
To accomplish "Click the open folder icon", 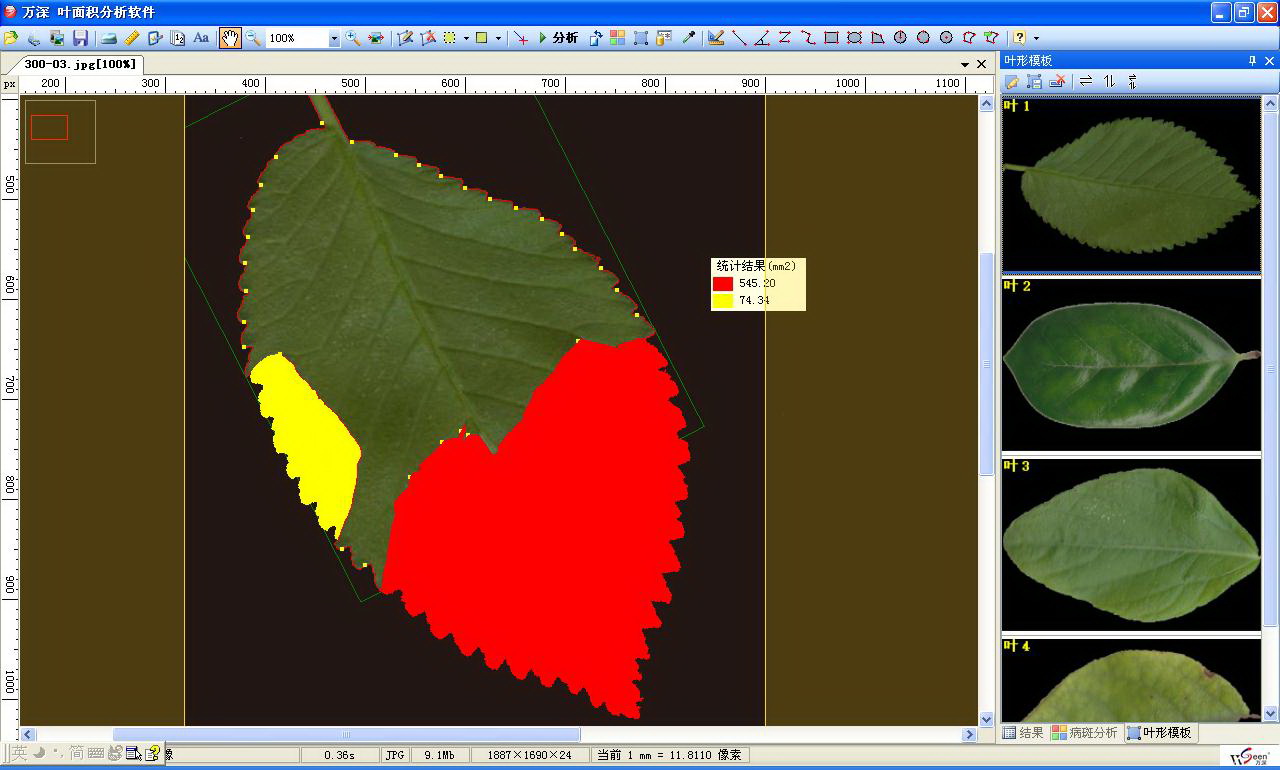I will click(x=11, y=38).
